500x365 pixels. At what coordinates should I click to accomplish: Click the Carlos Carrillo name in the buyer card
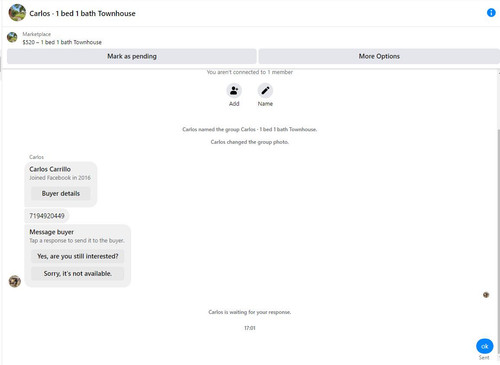click(50, 169)
